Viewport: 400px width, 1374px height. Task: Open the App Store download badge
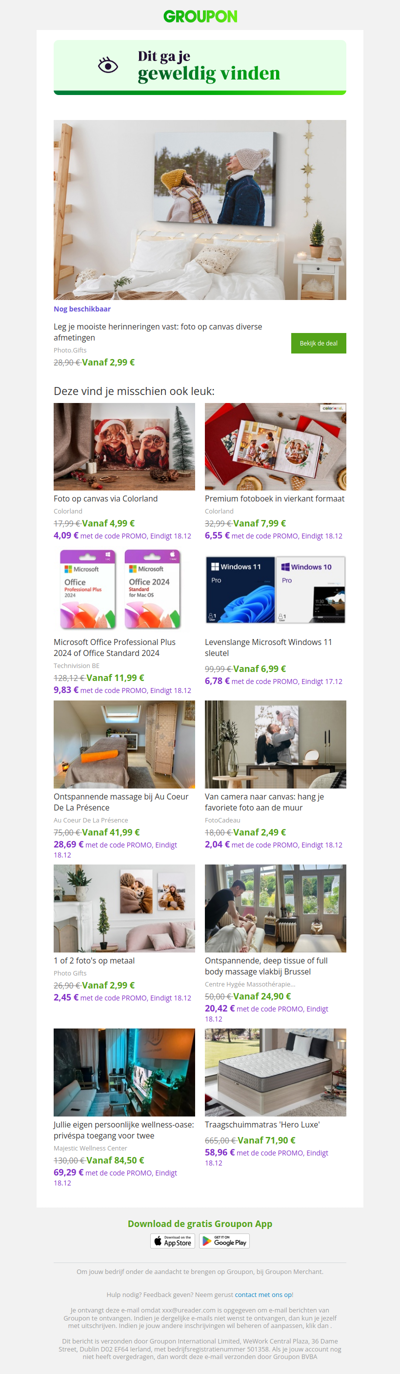pyautogui.click(x=173, y=1241)
